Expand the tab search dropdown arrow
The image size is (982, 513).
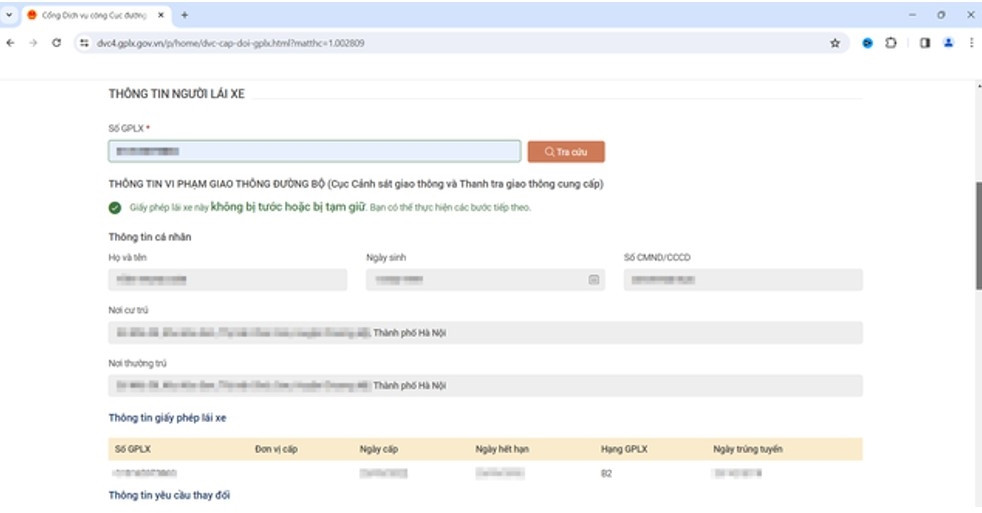point(9,15)
